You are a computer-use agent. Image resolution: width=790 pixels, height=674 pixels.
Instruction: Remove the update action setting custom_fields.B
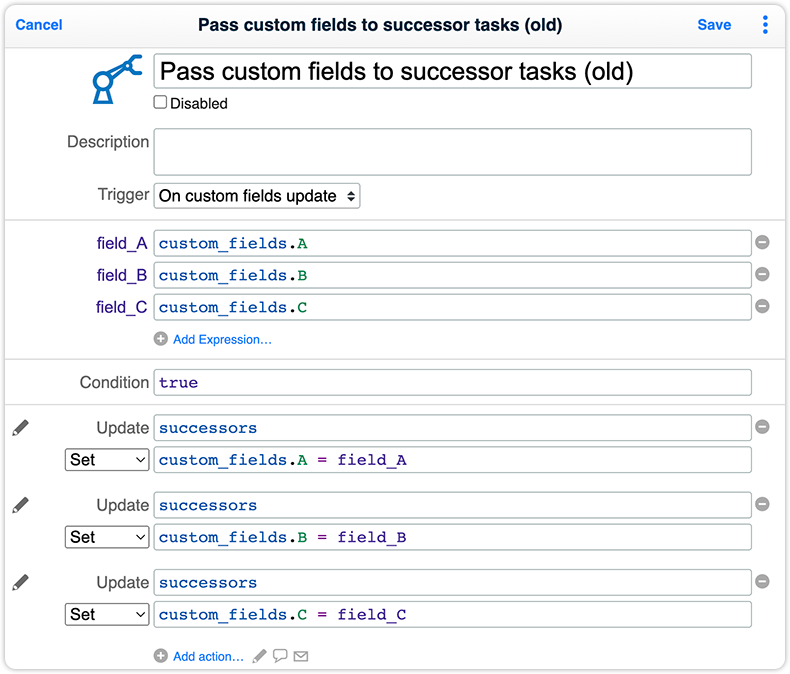click(762, 504)
